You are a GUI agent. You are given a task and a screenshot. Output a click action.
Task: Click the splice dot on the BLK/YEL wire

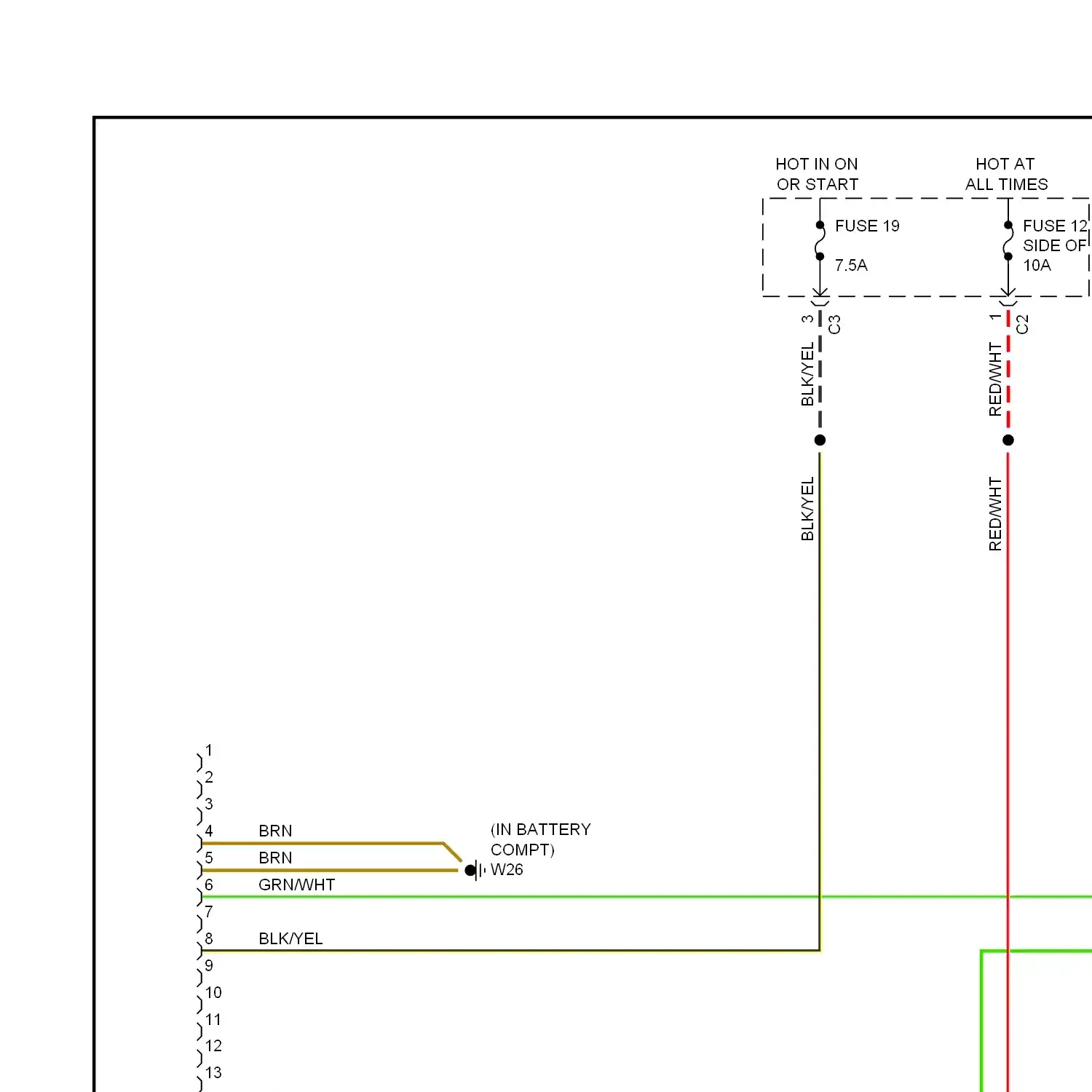pyautogui.click(x=820, y=440)
